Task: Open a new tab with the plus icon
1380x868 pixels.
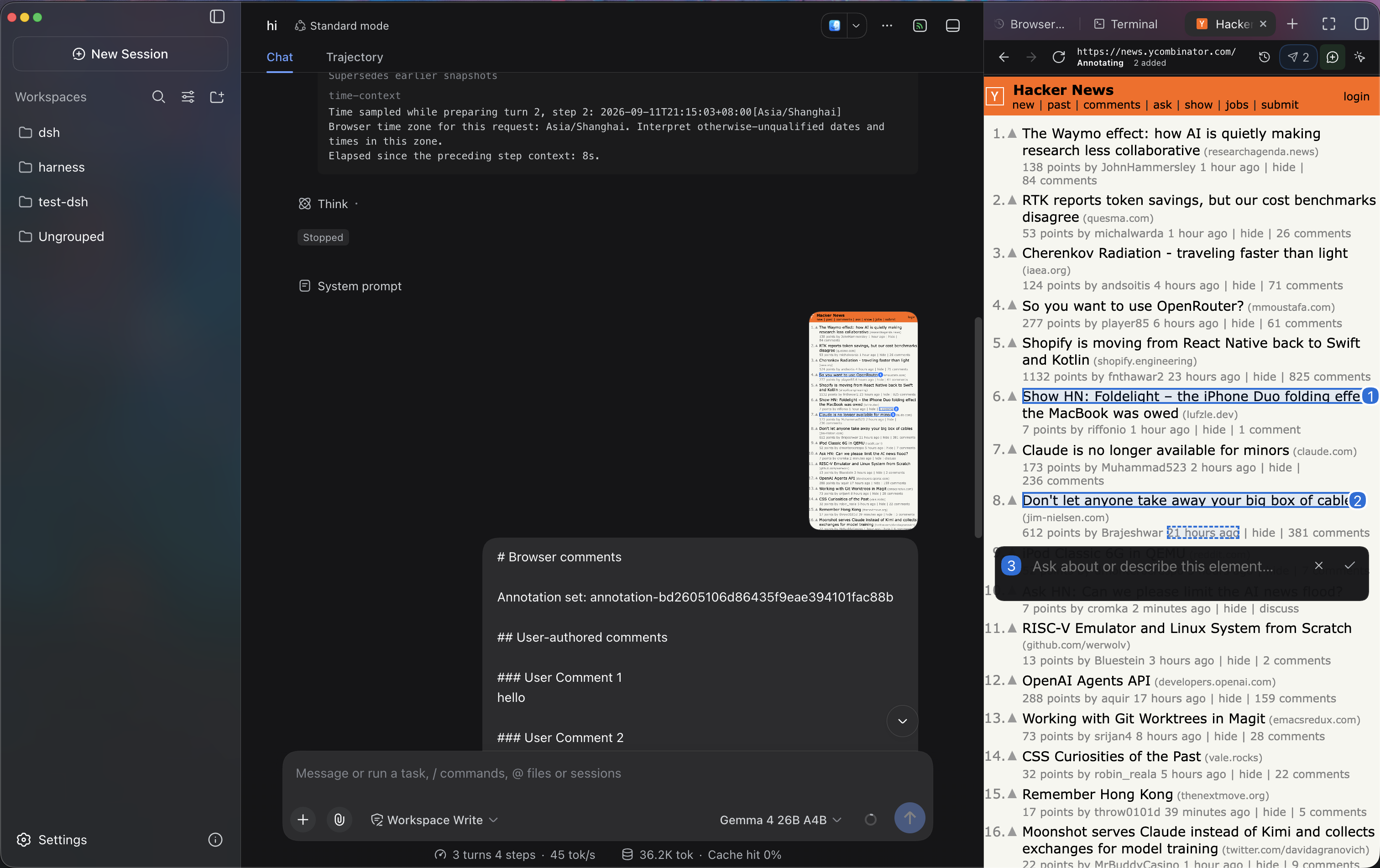Action: point(1292,24)
